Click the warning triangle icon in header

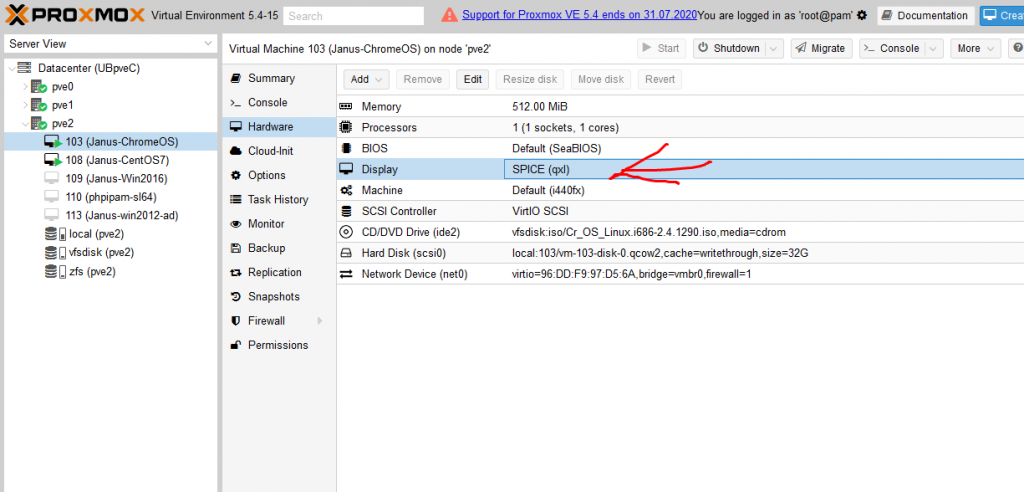tap(449, 15)
